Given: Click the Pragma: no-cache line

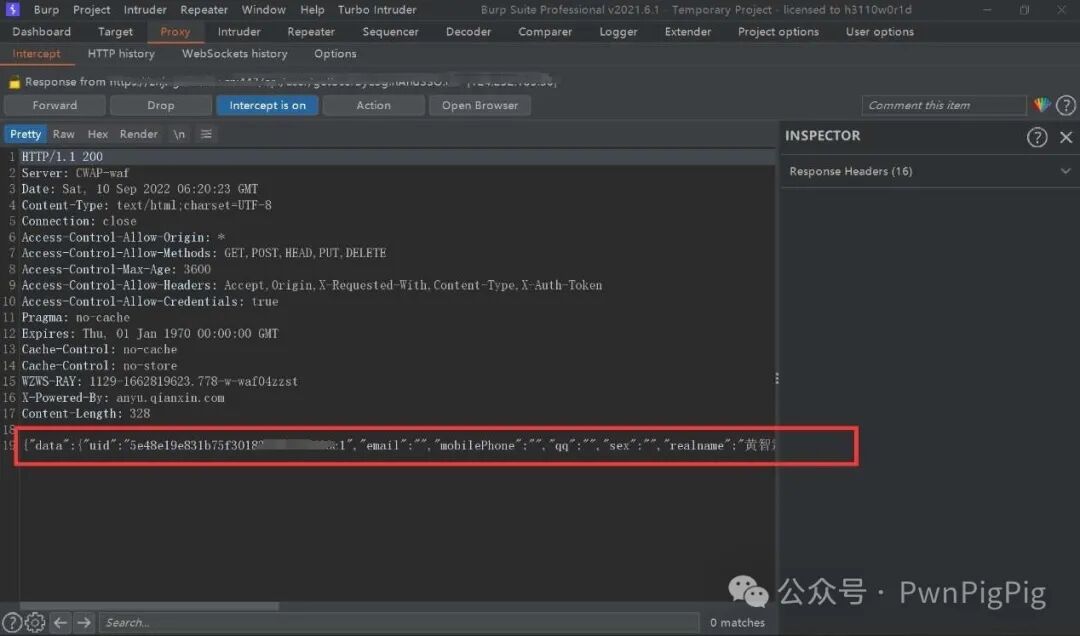Looking at the screenshot, I should point(75,318).
